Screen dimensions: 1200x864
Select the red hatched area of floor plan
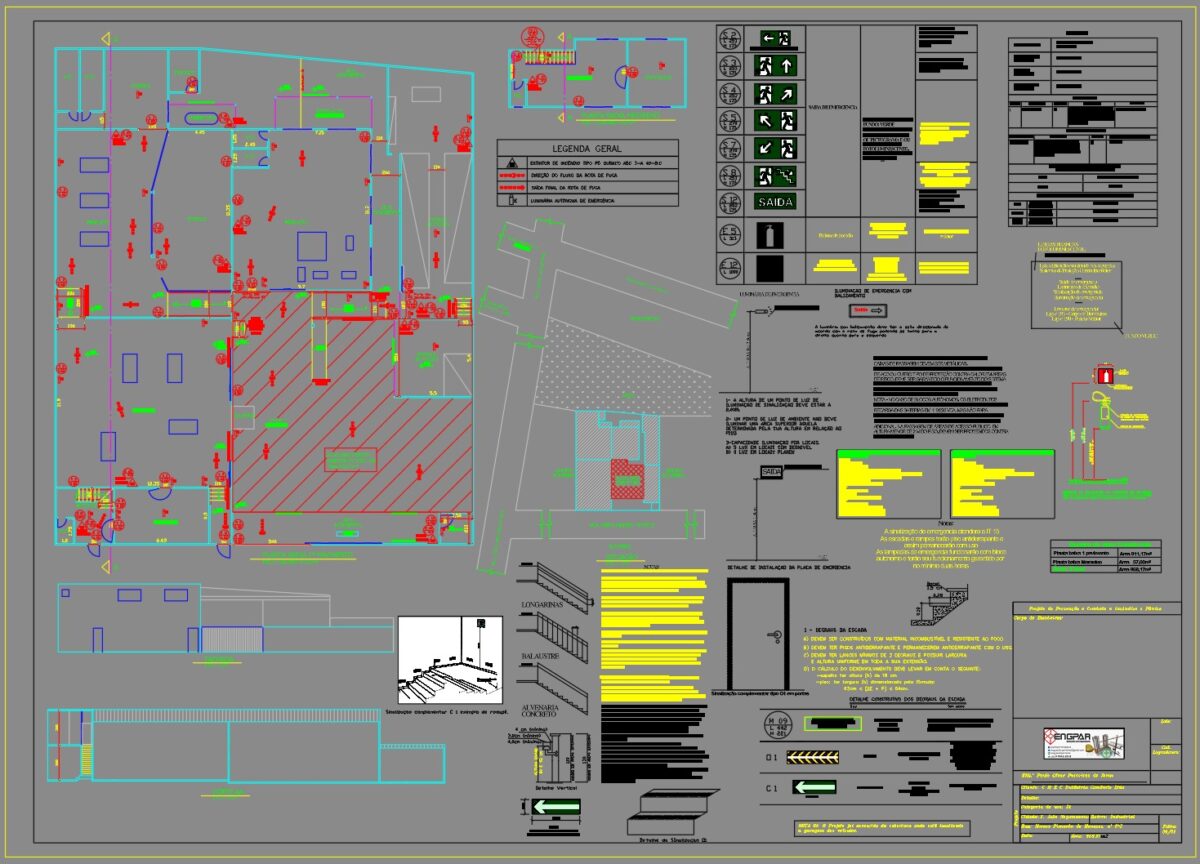[x=350, y=420]
